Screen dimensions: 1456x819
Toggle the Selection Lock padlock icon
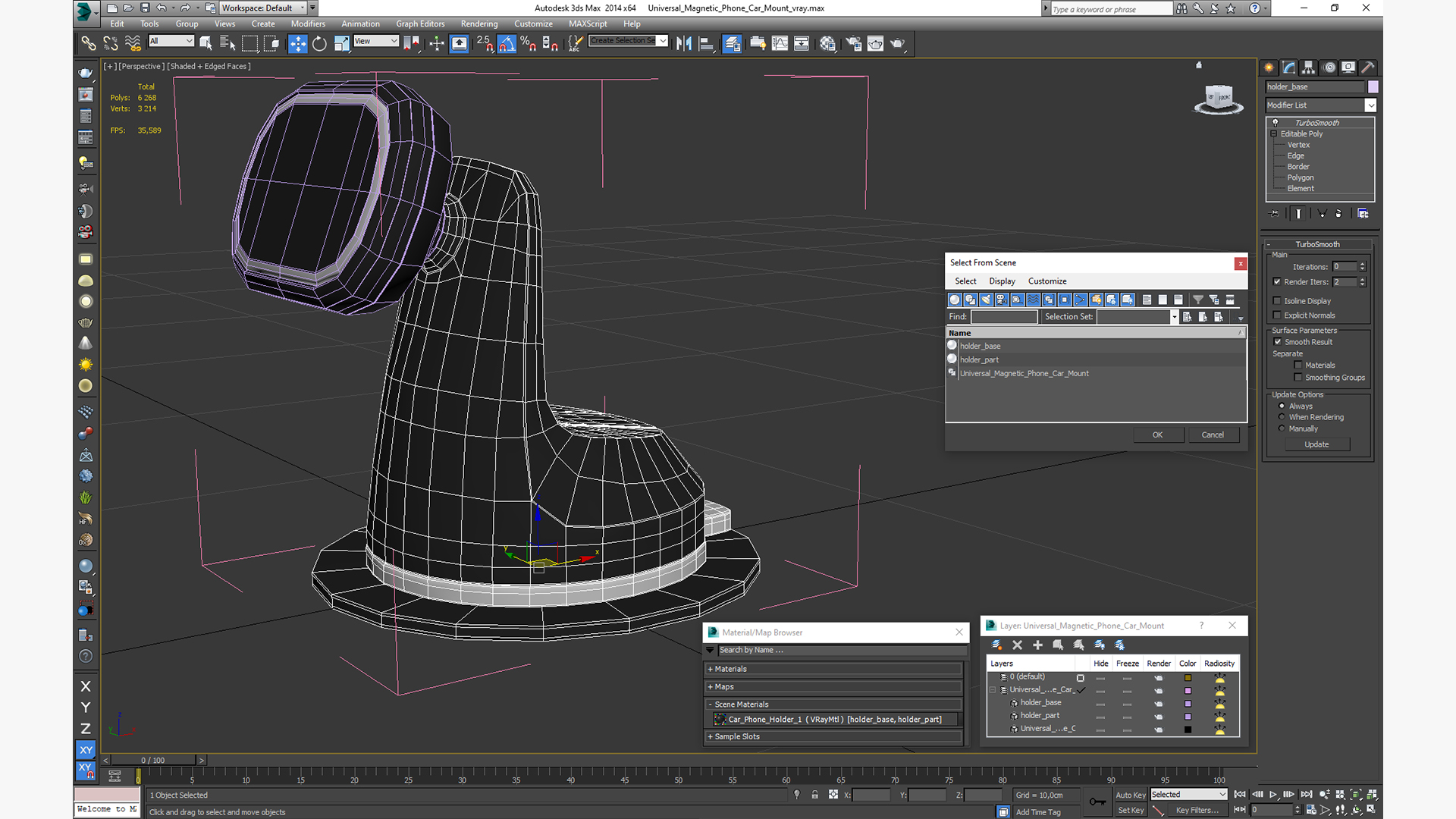pos(814,795)
